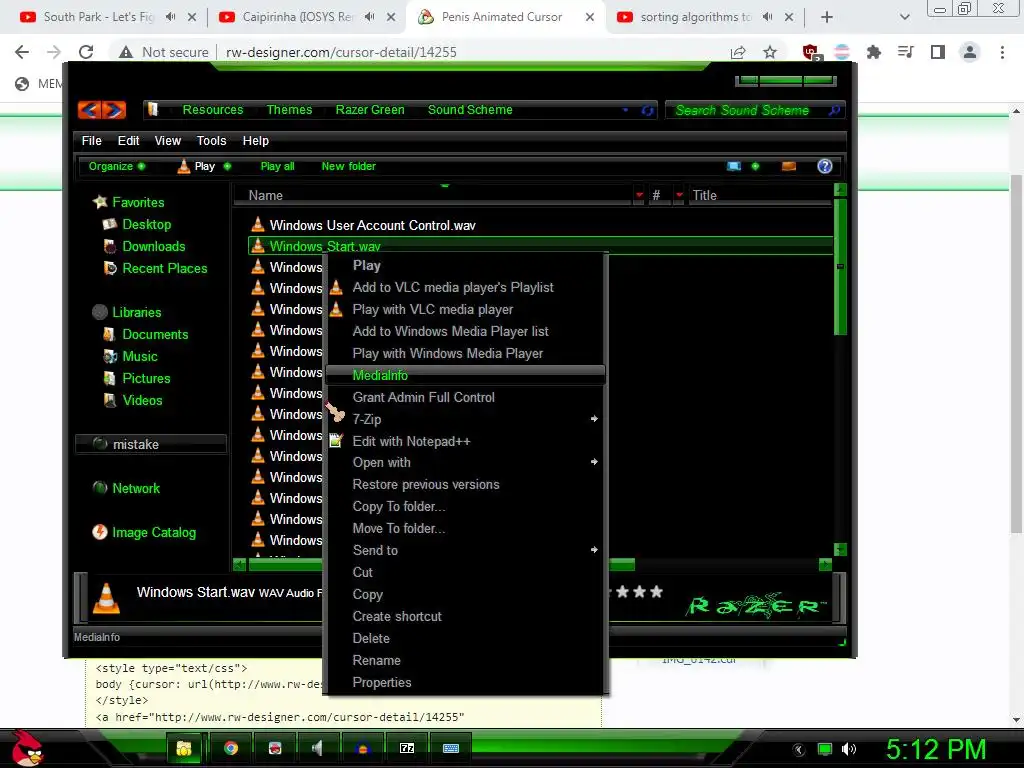Click the folder icon in the address bar
Image resolution: width=1024 pixels, height=768 pixels.
(153, 110)
